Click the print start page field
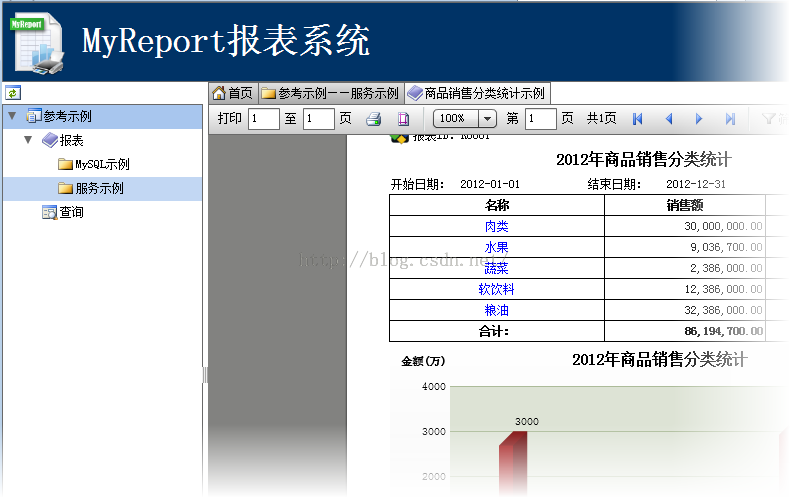Screen dimensions: 790x498 (x=264, y=119)
